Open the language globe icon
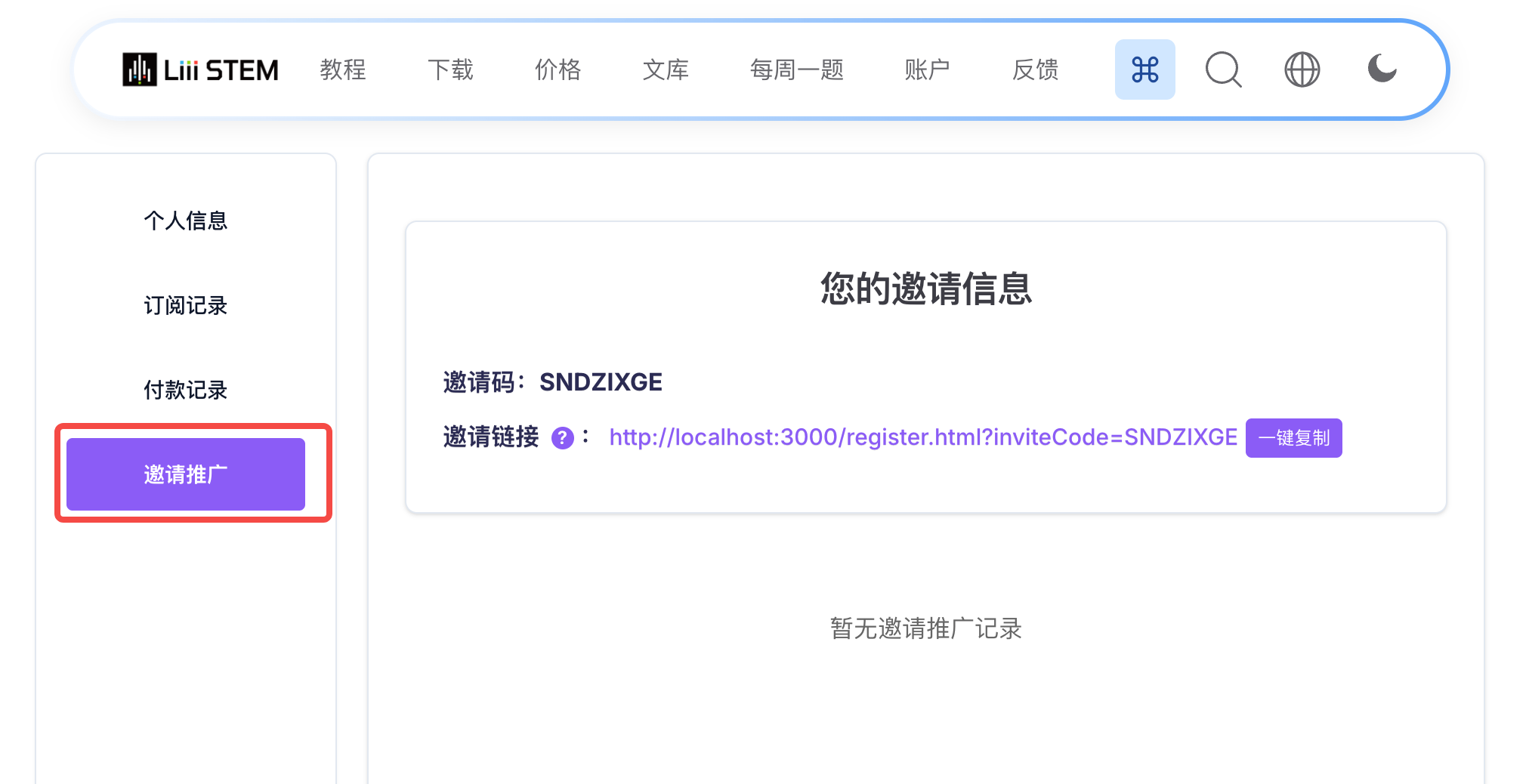The width and height of the screenshot is (1529, 784). 1302,69
